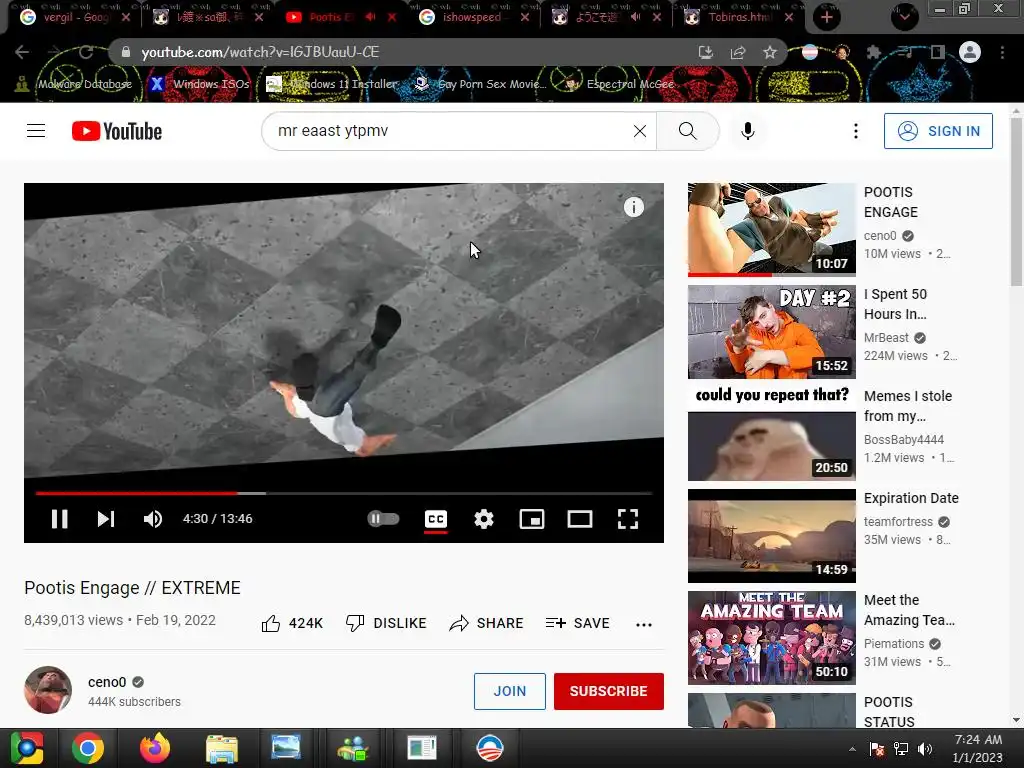Open the tab search dropdown arrow
Viewport: 1024px width, 768px height.
[904, 17]
